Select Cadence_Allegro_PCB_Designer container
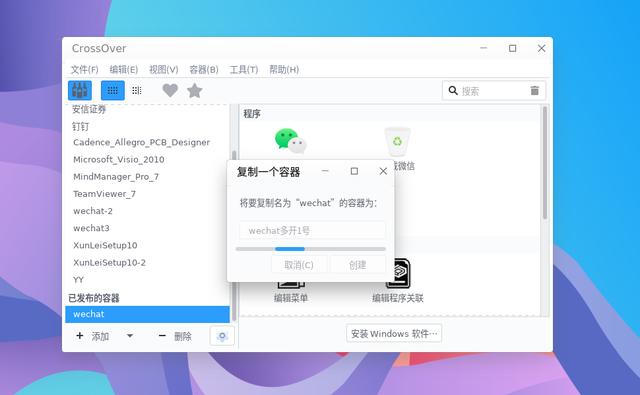This screenshot has height=395, width=640. coord(142,142)
